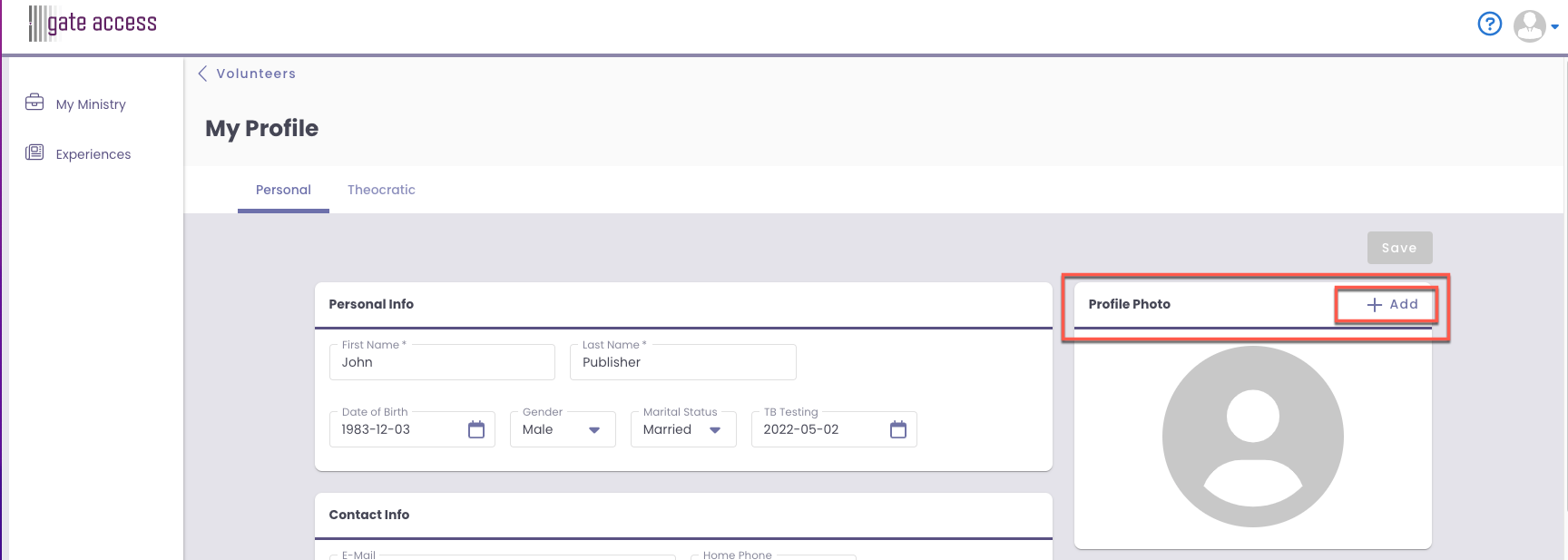Open Experiences in sidebar
Image resolution: width=1568 pixels, height=560 pixels.
pyautogui.click(x=93, y=154)
